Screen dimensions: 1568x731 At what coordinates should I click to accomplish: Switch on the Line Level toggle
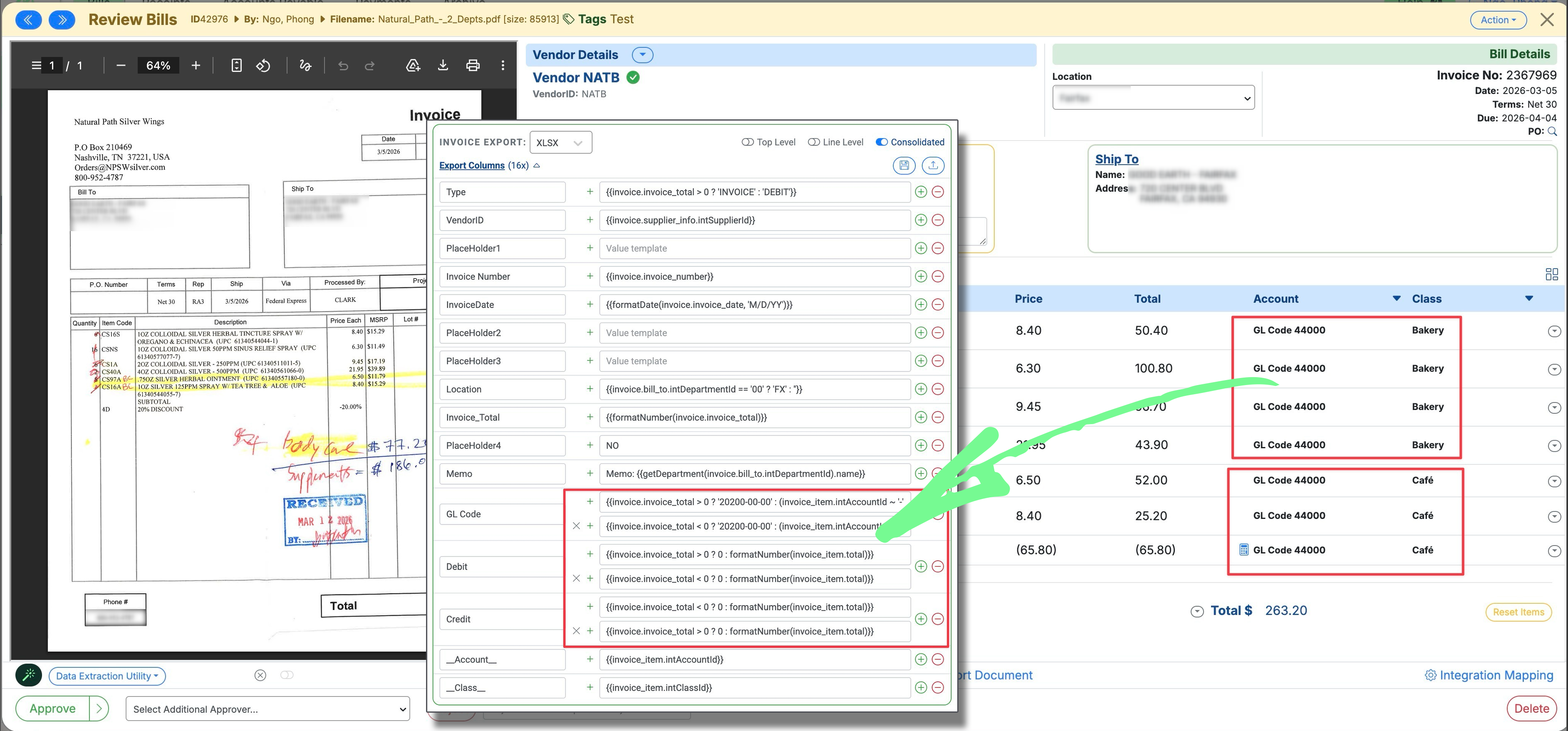[x=813, y=142]
